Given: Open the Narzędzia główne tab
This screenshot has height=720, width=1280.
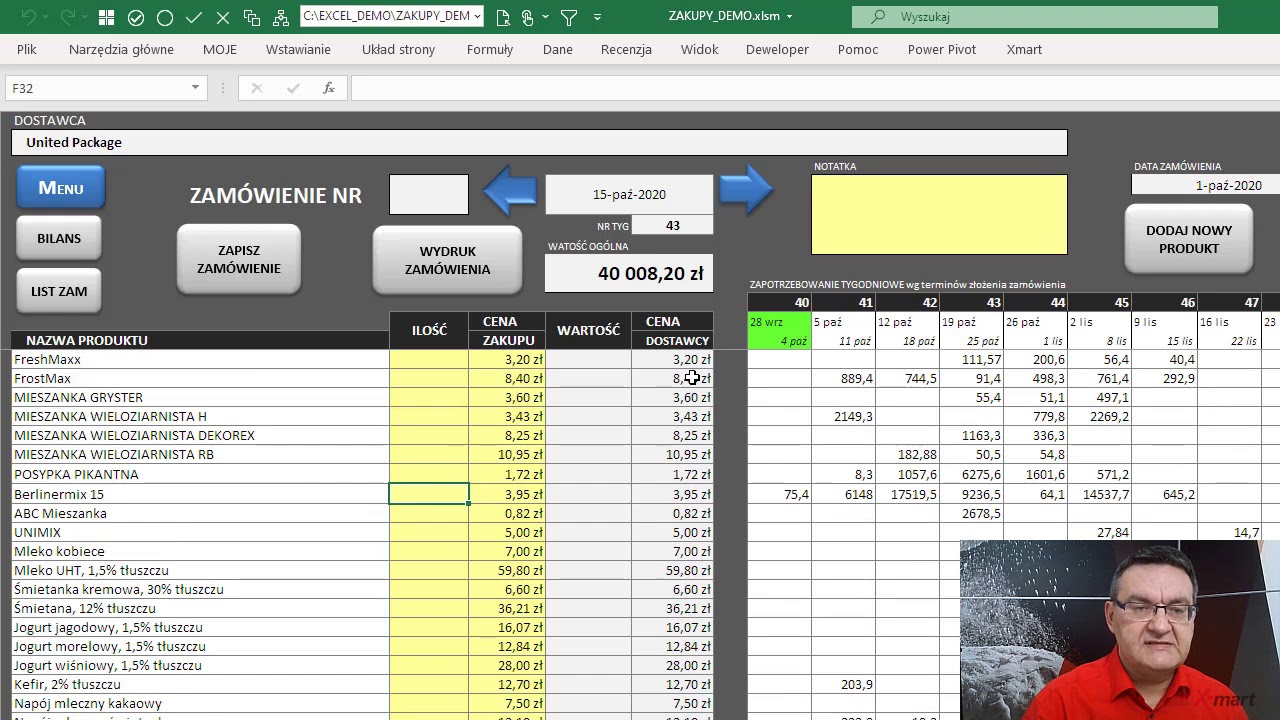Looking at the screenshot, I should (121, 49).
